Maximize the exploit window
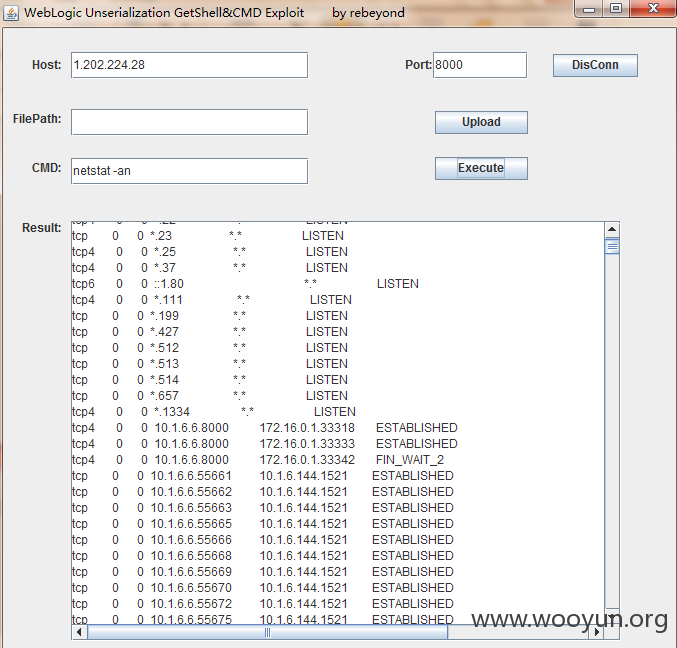The height and width of the screenshot is (648, 677). pyautogui.click(x=616, y=9)
